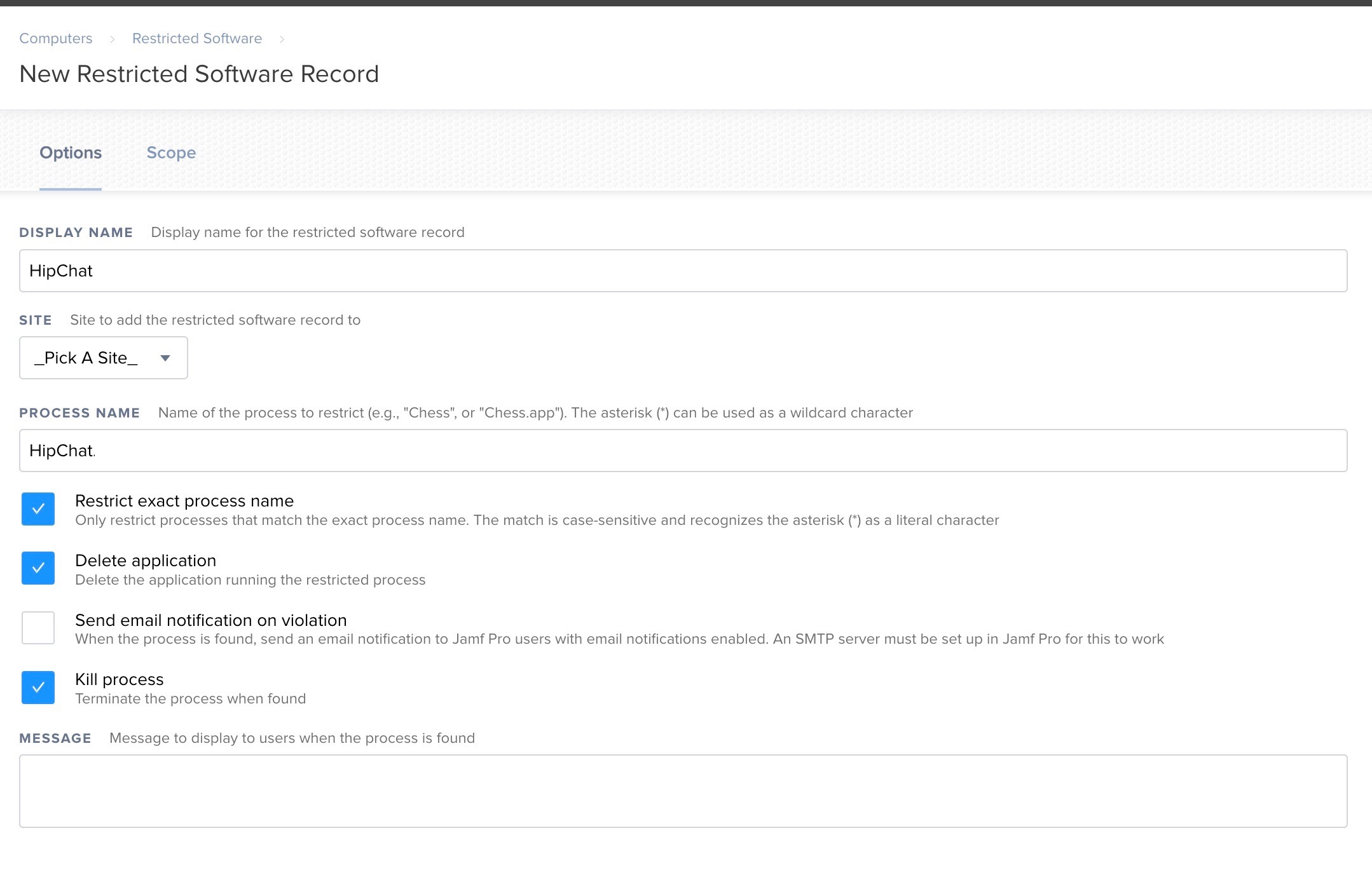
Task: Click the 'New Restricted Software Record' heading
Action: coord(200,74)
